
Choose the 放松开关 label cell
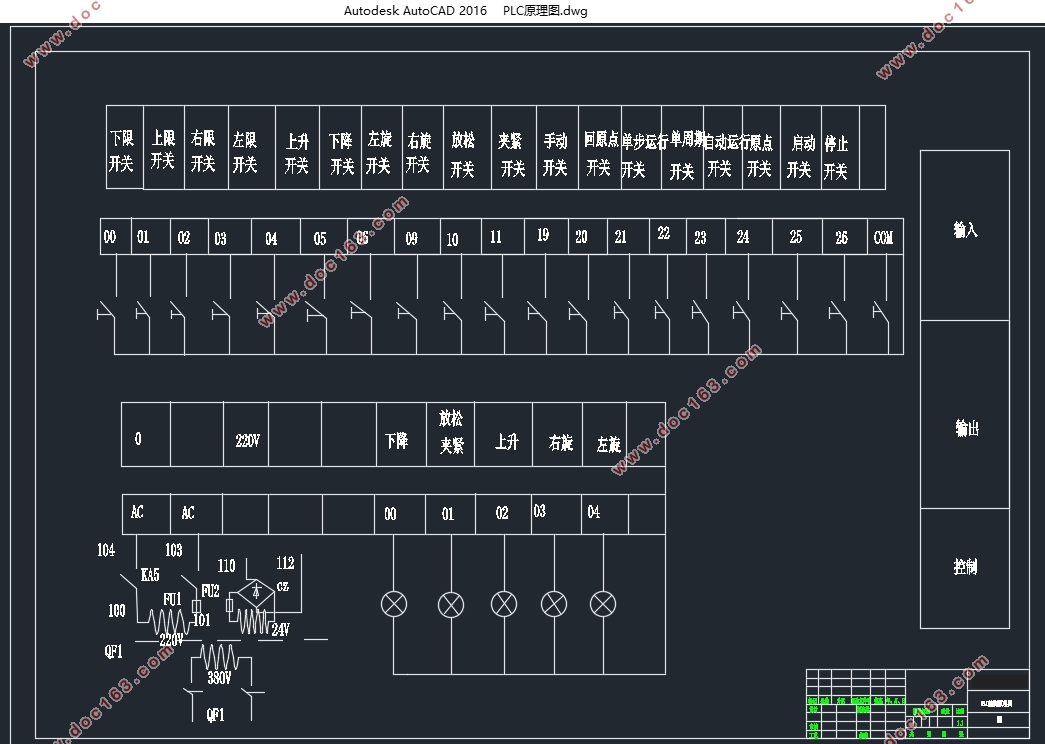tap(467, 147)
